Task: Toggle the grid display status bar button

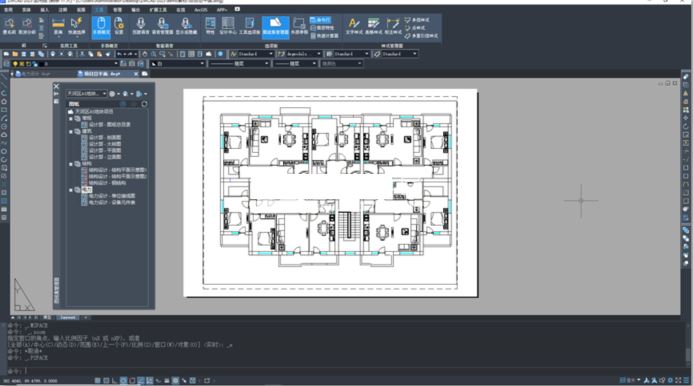Action: (106, 380)
